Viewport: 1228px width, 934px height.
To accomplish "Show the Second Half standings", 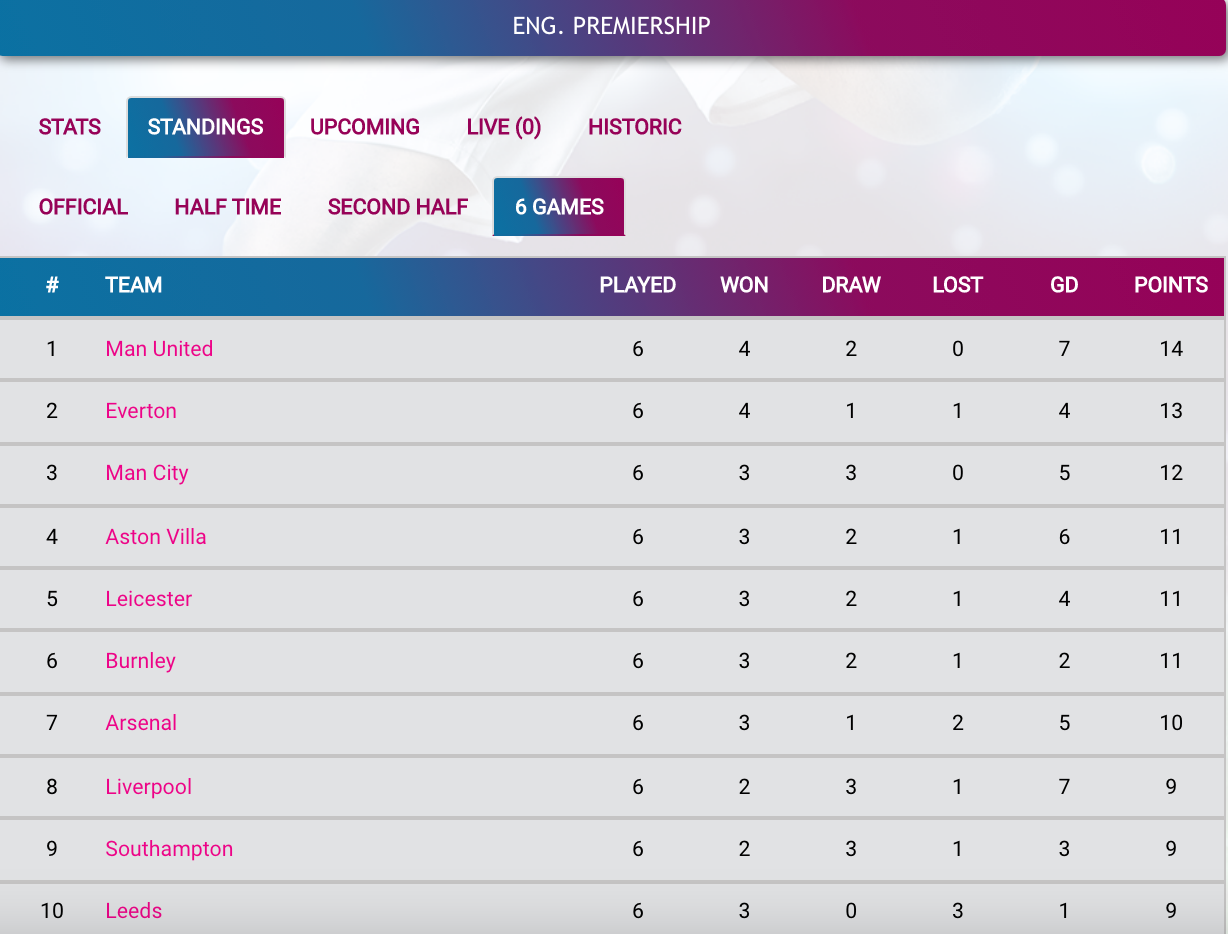I will (398, 207).
